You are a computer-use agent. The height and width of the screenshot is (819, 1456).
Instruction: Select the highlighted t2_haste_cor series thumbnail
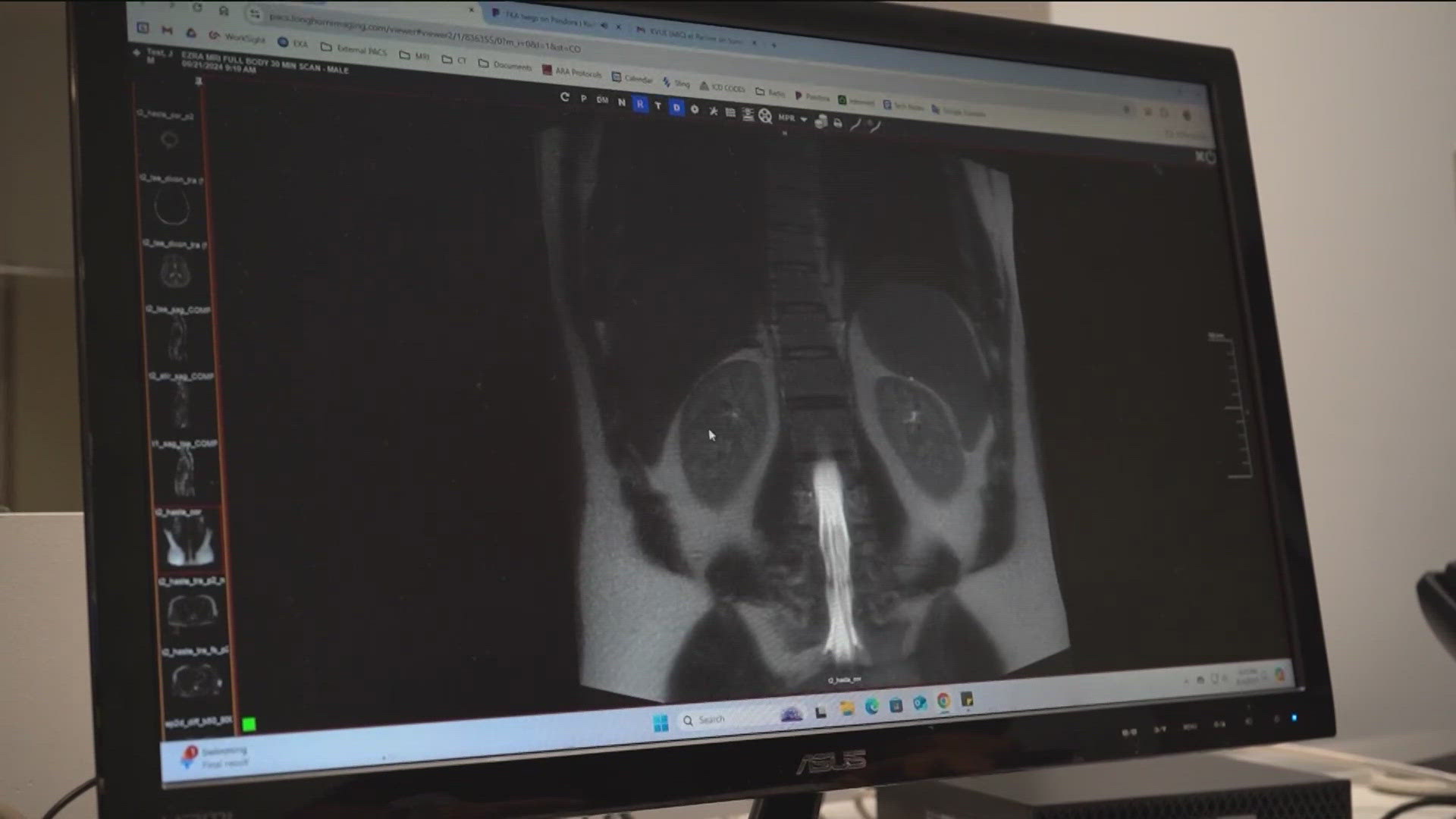(x=188, y=539)
